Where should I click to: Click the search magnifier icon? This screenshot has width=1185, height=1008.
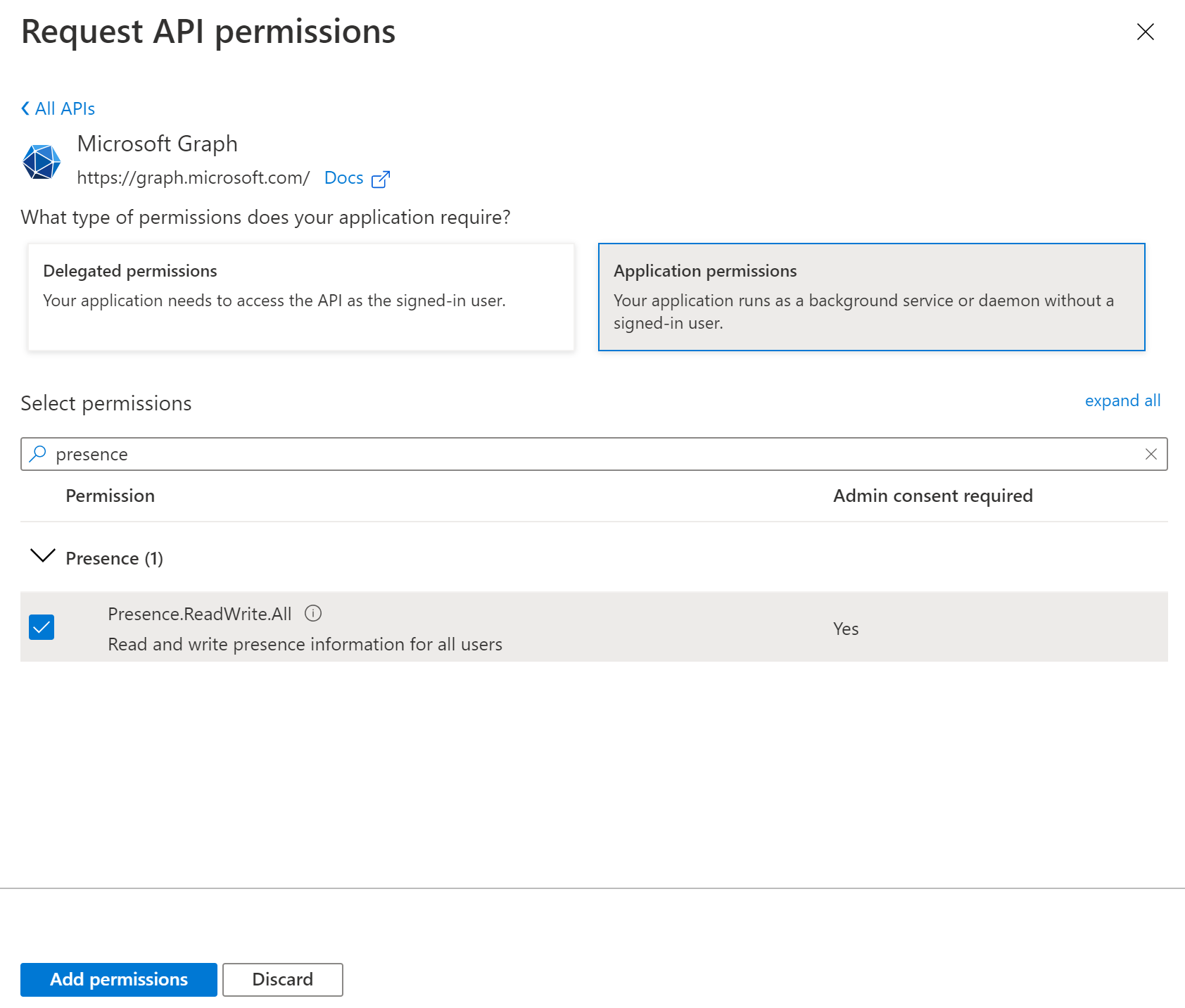coord(38,454)
